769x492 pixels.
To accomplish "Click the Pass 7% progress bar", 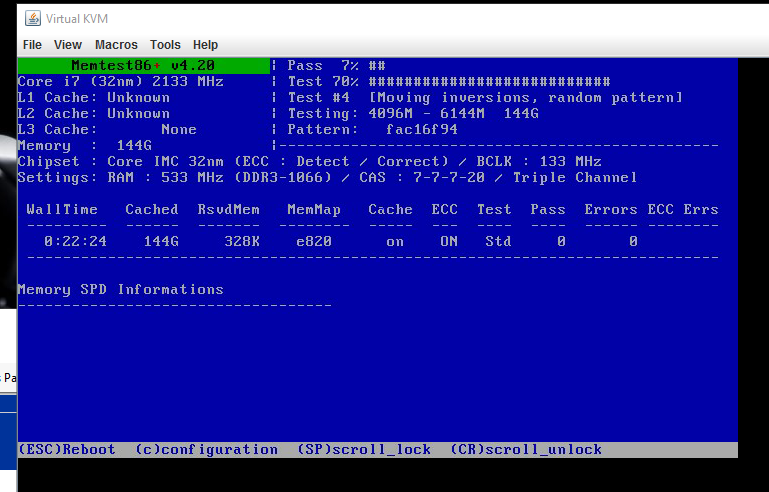I will coord(377,65).
